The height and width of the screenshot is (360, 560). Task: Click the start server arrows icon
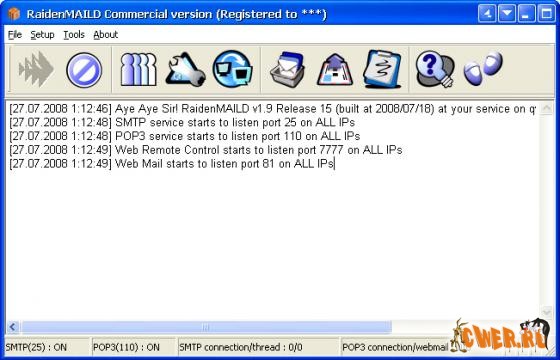pos(36,69)
